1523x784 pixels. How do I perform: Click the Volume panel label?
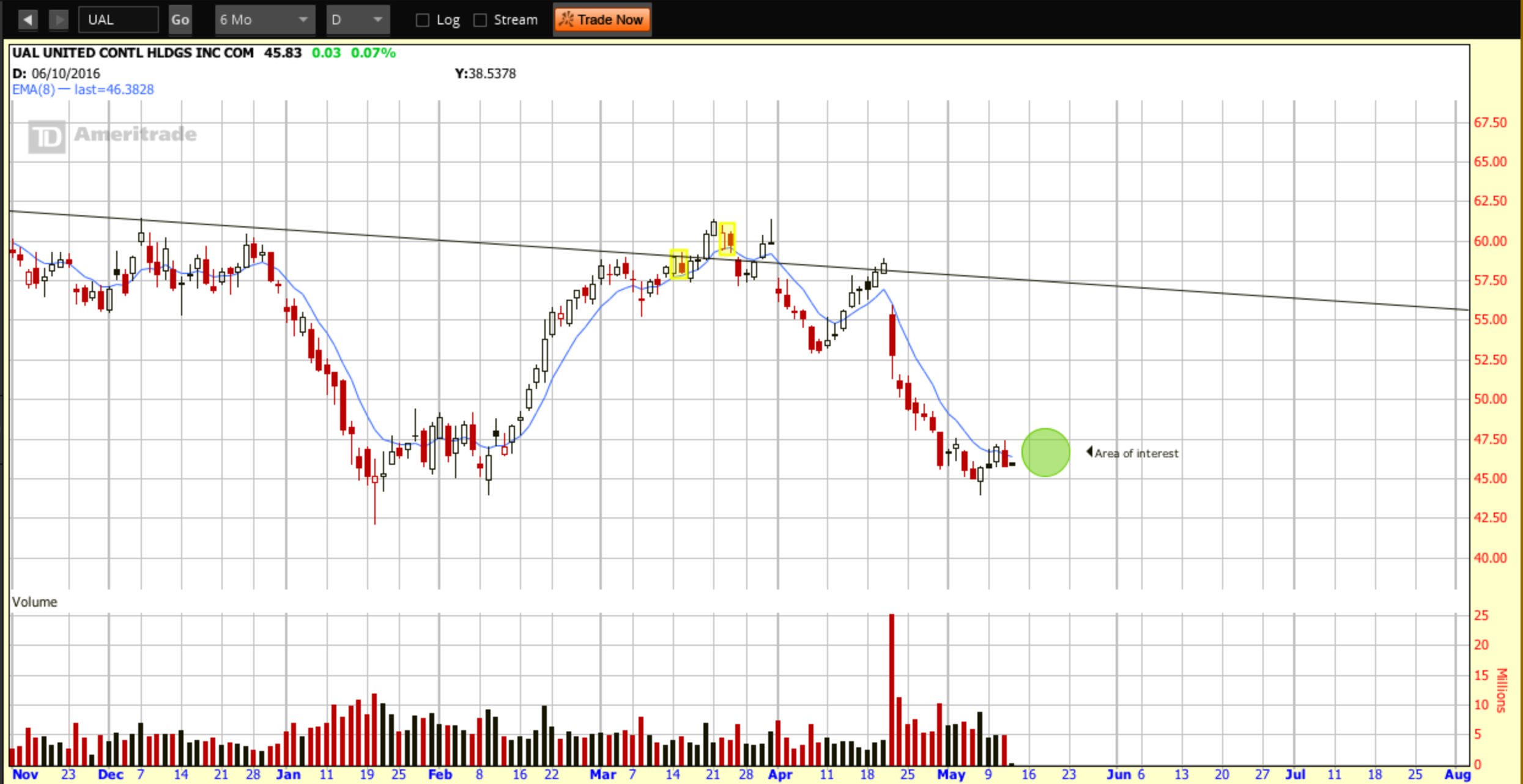[34, 602]
